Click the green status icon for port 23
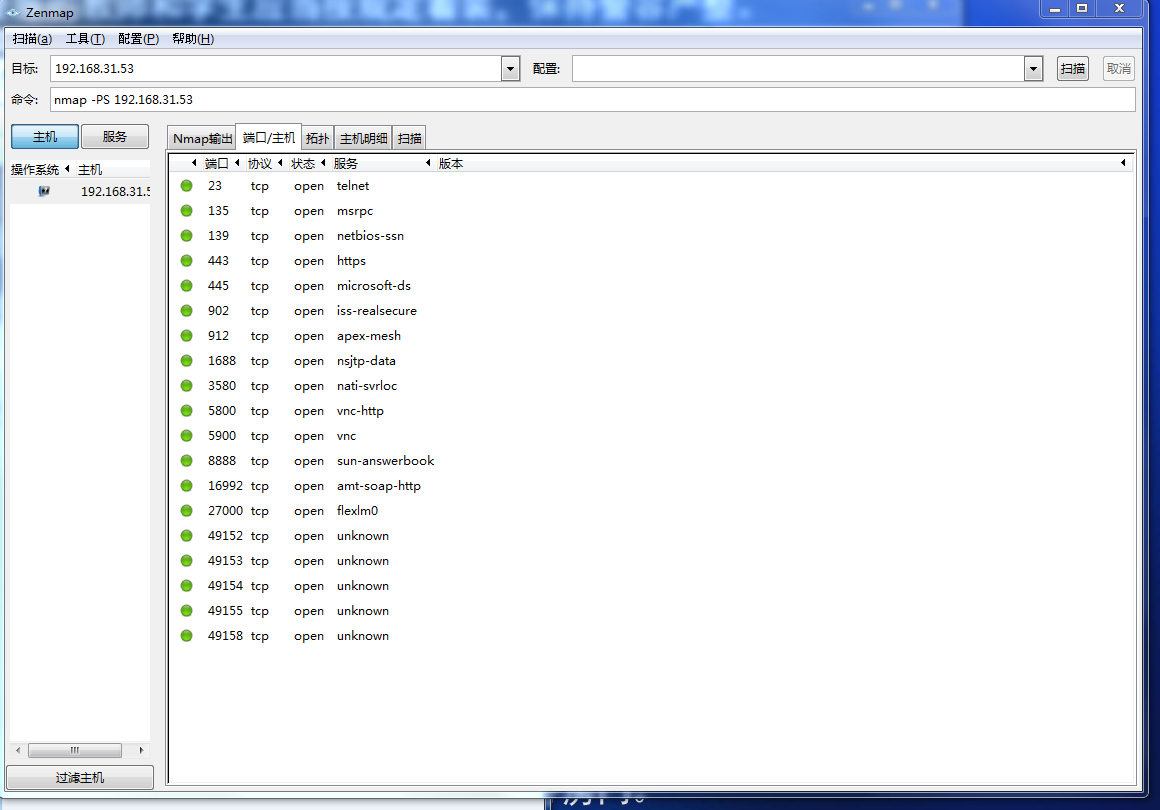1160x810 pixels. click(186, 186)
